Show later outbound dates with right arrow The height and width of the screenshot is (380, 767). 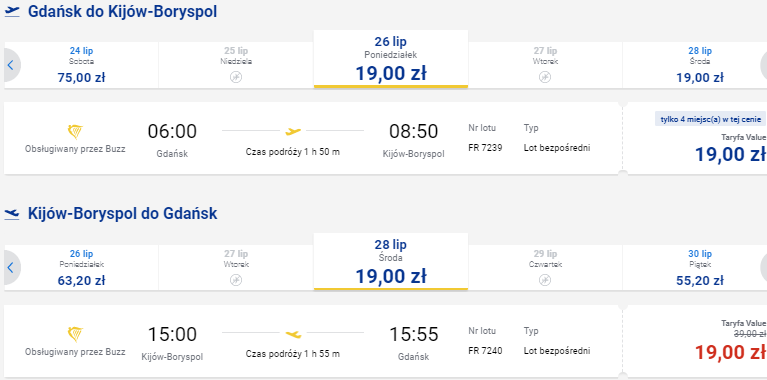click(x=763, y=65)
